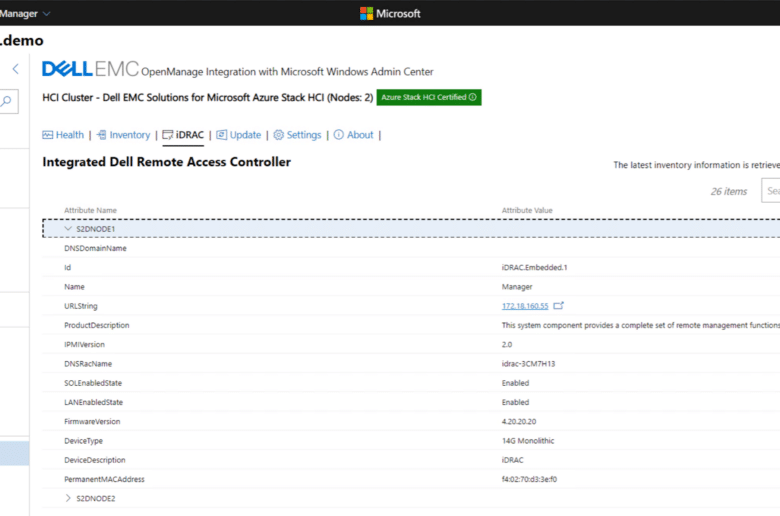780x516 pixels.
Task: Click the Settings gear icon
Action: point(279,135)
